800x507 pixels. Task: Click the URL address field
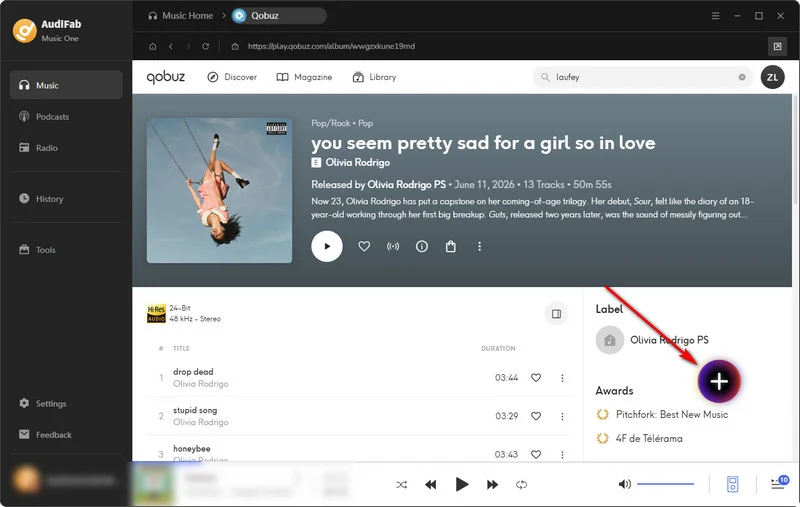point(332,46)
